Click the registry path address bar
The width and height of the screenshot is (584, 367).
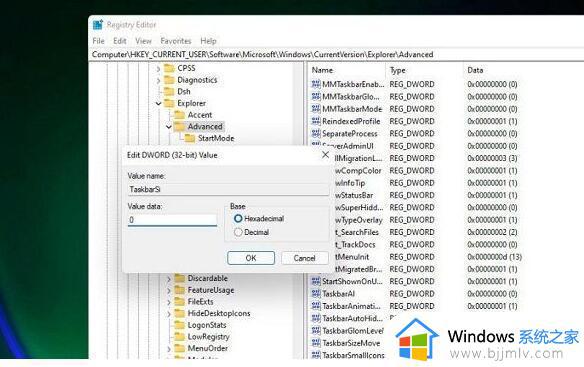(x=336, y=54)
